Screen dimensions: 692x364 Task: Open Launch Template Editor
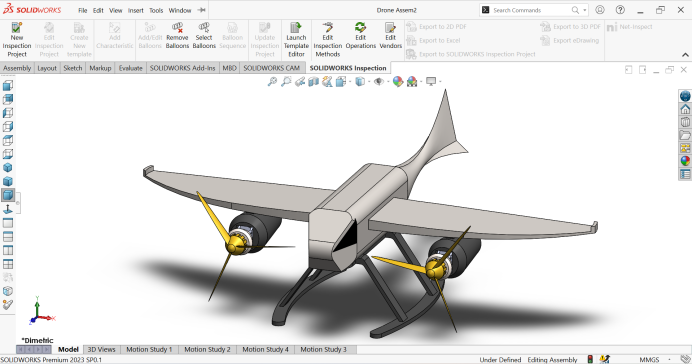[296, 40]
